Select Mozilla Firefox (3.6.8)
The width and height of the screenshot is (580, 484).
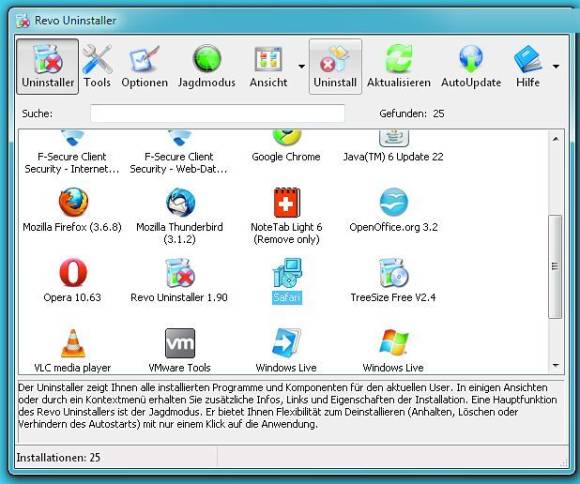coord(72,210)
